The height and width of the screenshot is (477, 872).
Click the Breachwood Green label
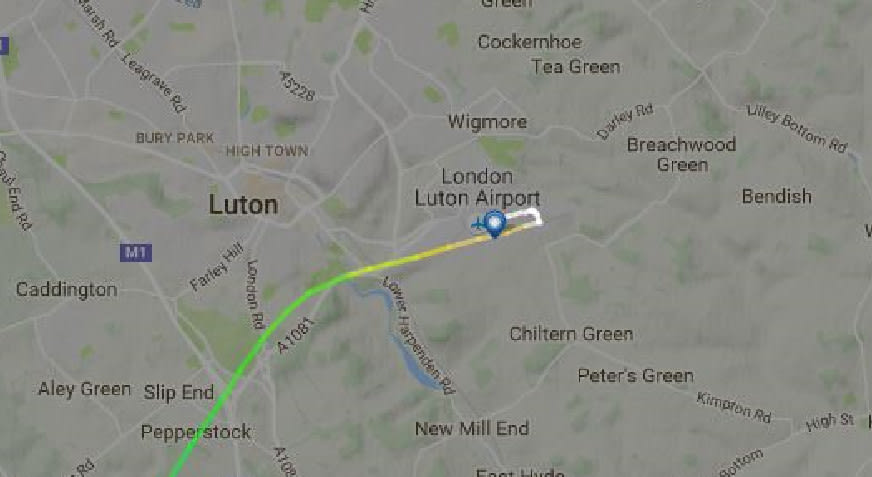[x=681, y=155]
